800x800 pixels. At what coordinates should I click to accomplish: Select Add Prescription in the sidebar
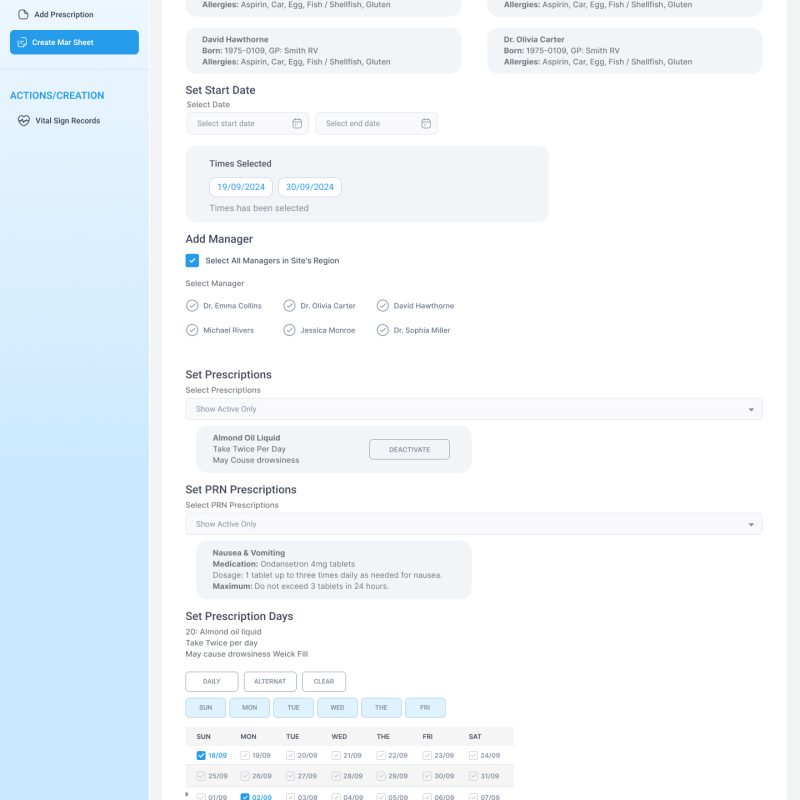coord(63,15)
